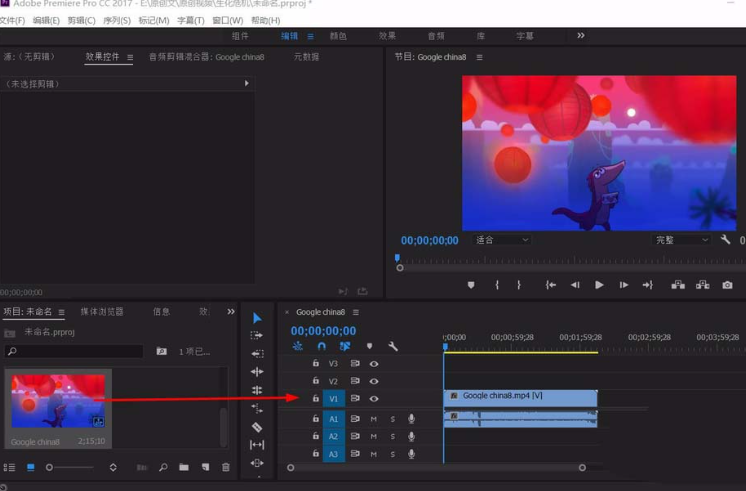746x491 pixels.
Task: Click the Google china8.mp4 video clip
Action: click(520, 397)
